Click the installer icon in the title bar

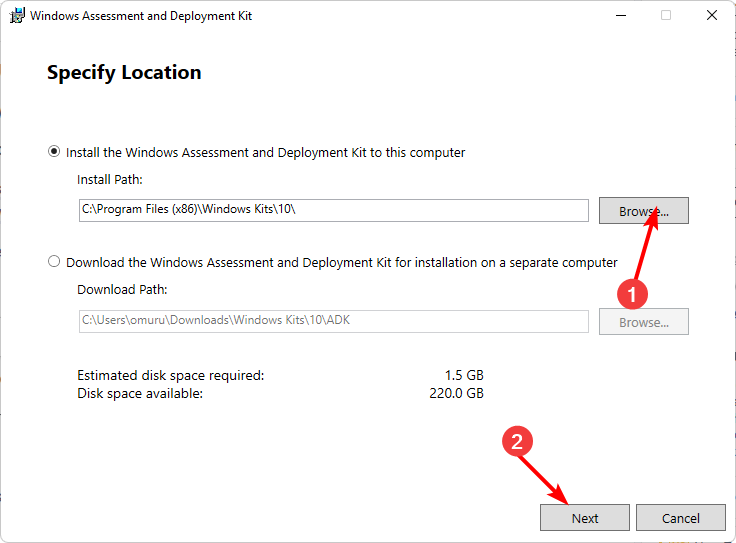click(x=15, y=16)
